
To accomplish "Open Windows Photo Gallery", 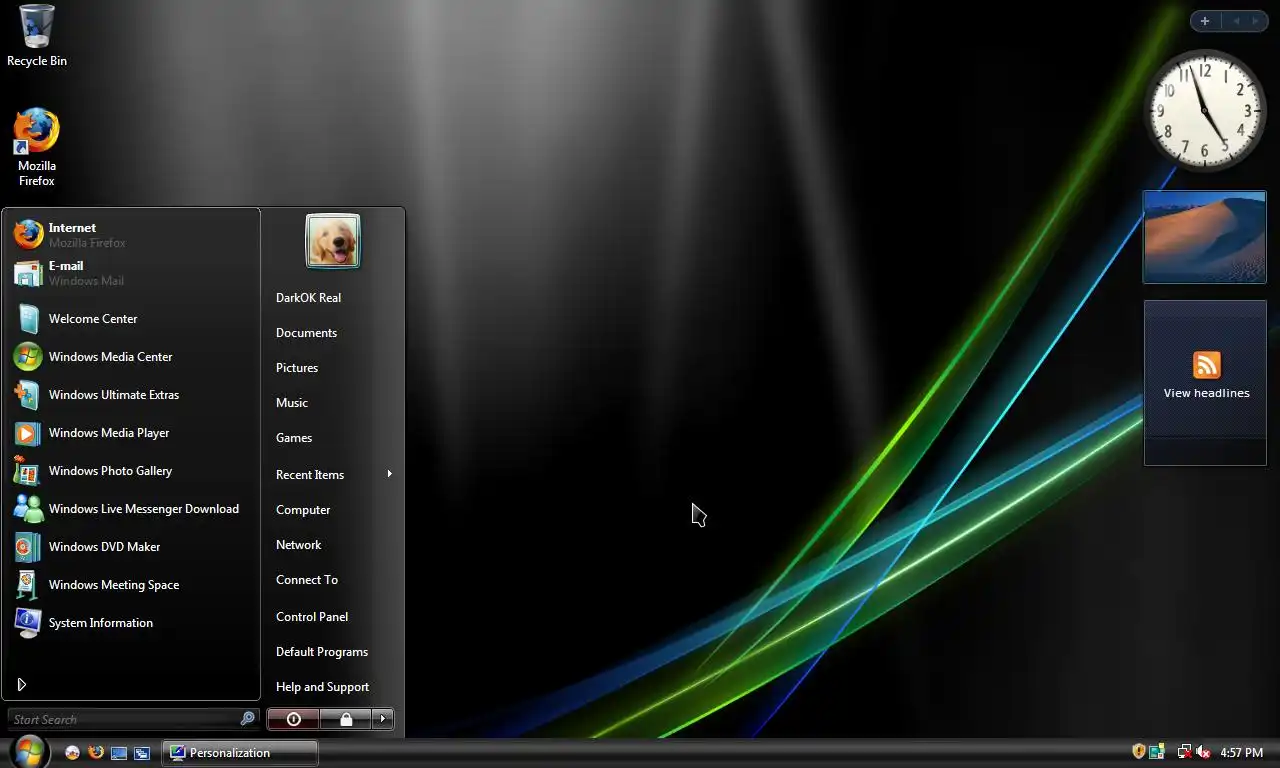I will (x=131, y=471).
